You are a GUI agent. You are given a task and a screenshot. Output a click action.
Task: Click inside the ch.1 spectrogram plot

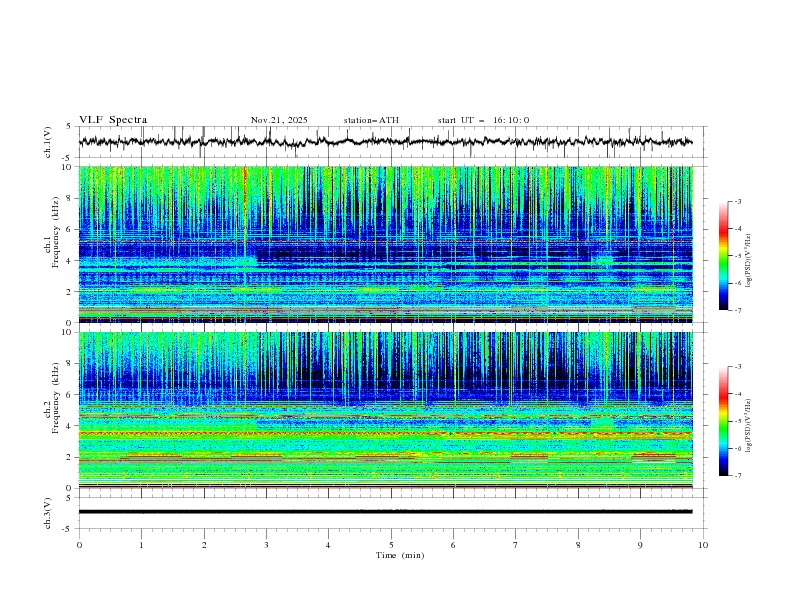pyautogui.click(x=386, y=244)
